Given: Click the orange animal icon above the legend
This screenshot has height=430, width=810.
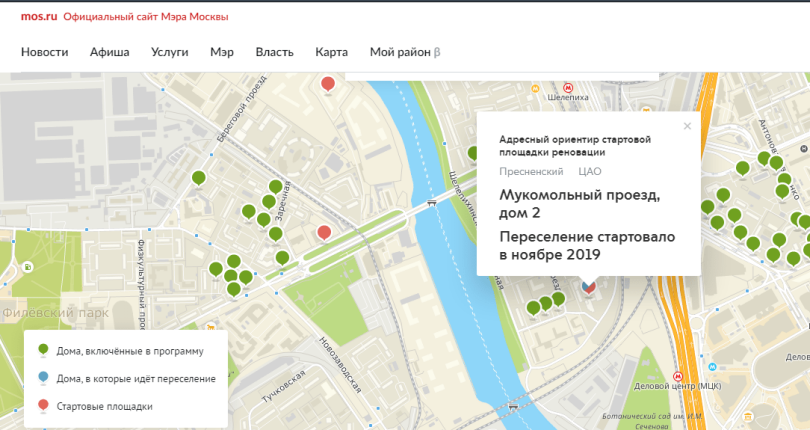Looking at the screenshot, I should pyautogui.click(x=210, y=327).
